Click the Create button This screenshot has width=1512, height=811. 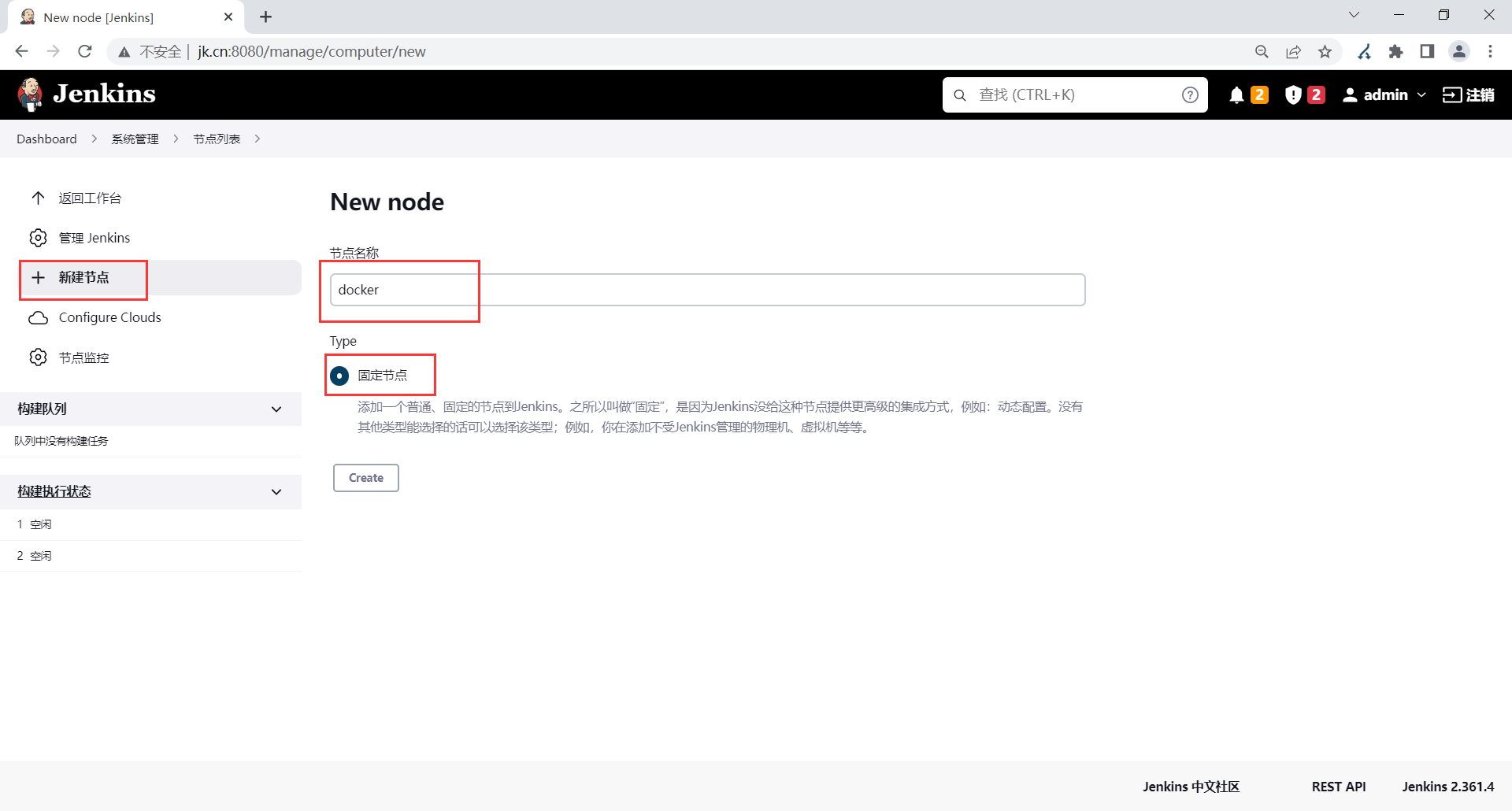366,478
